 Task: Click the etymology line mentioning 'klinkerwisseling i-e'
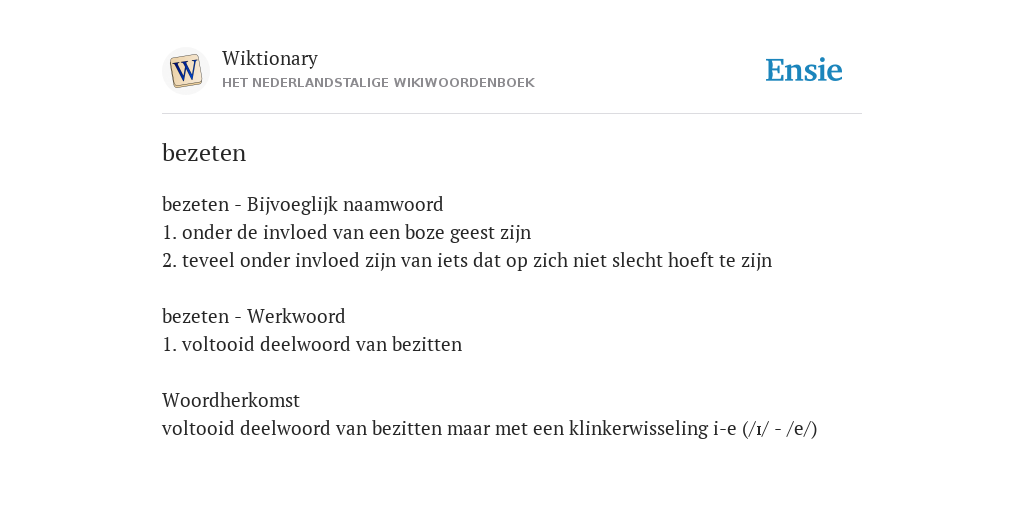[489, 428]
